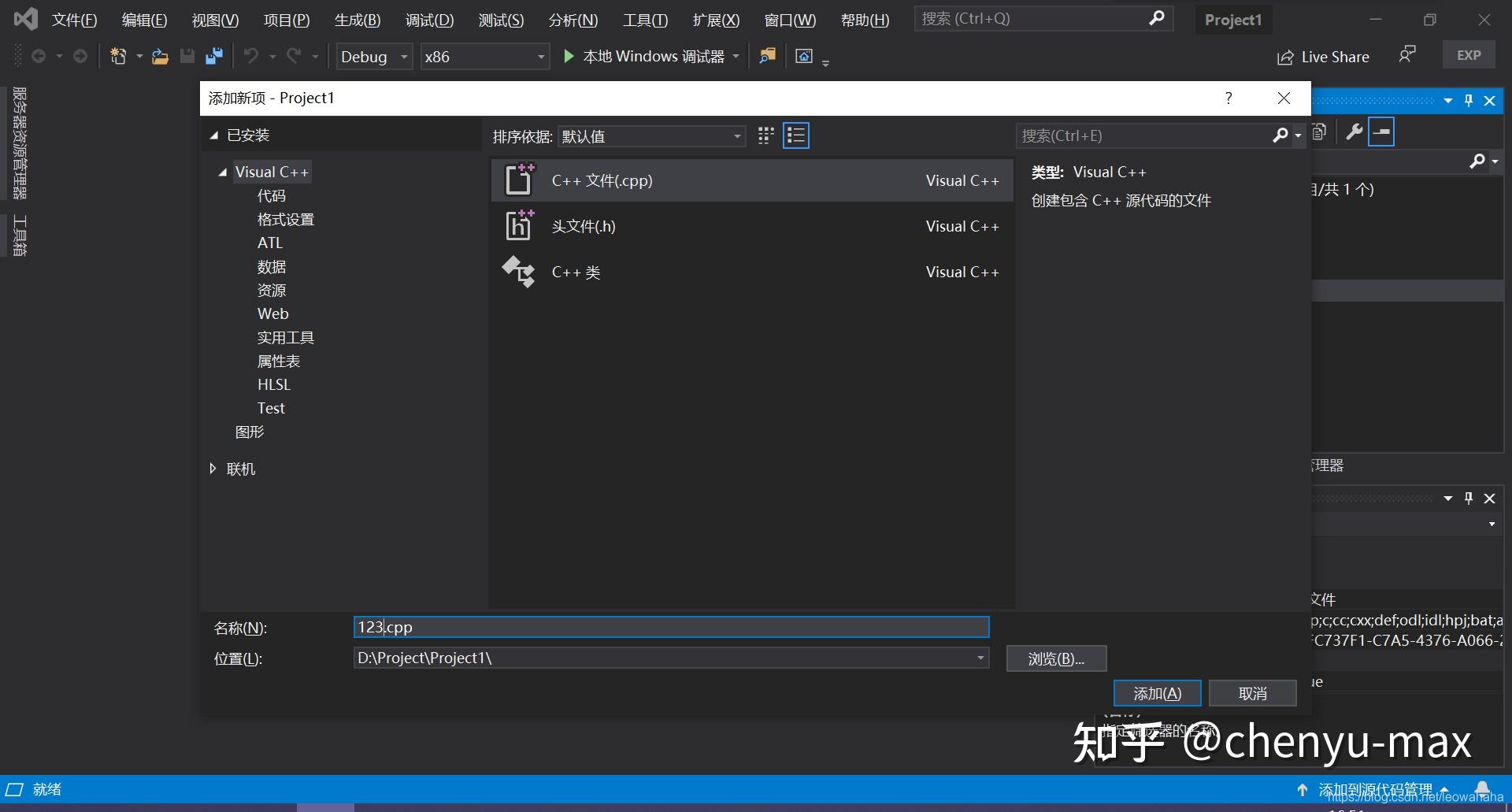Click the 浏览(B) browse button

click(x=1055, y=658)
